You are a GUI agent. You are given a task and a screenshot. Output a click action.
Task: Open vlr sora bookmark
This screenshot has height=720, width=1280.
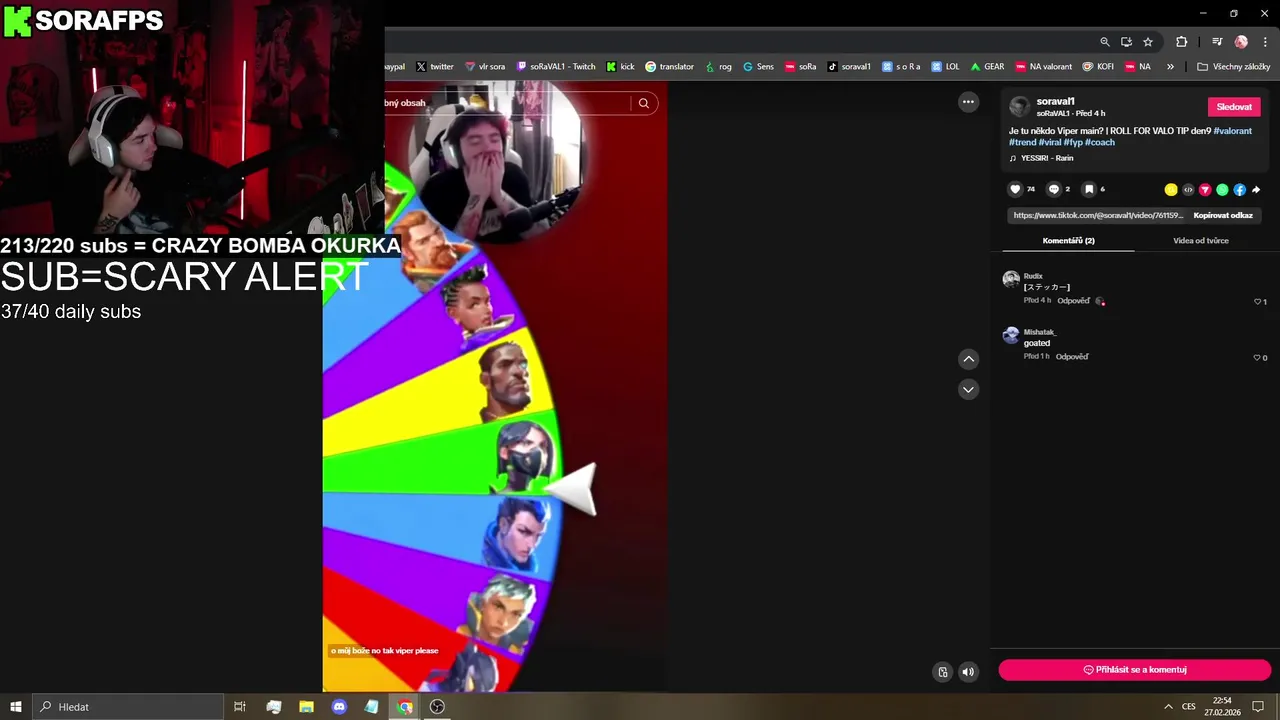pos(485,67)
